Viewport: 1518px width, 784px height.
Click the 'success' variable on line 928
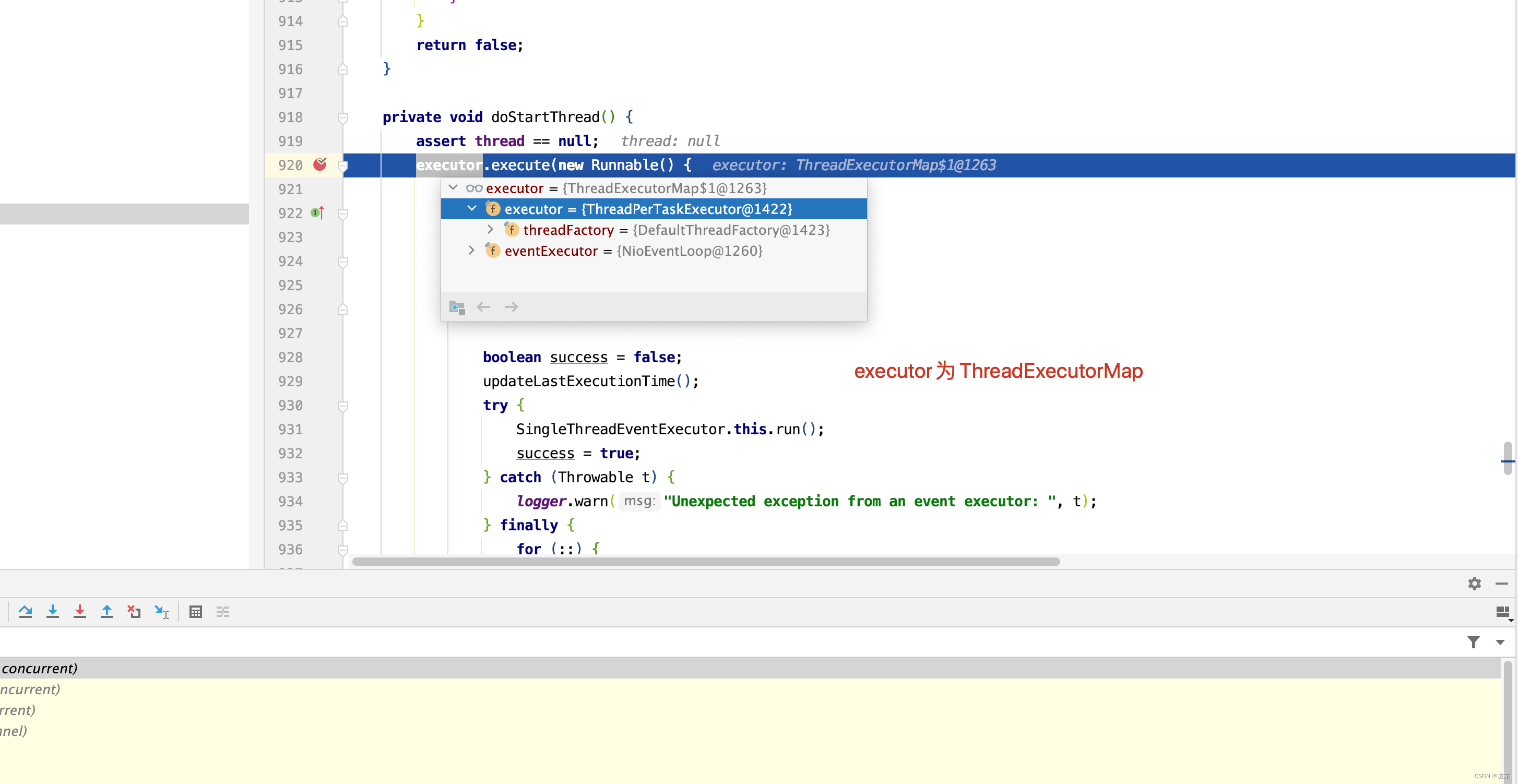(x=579, y=357)
